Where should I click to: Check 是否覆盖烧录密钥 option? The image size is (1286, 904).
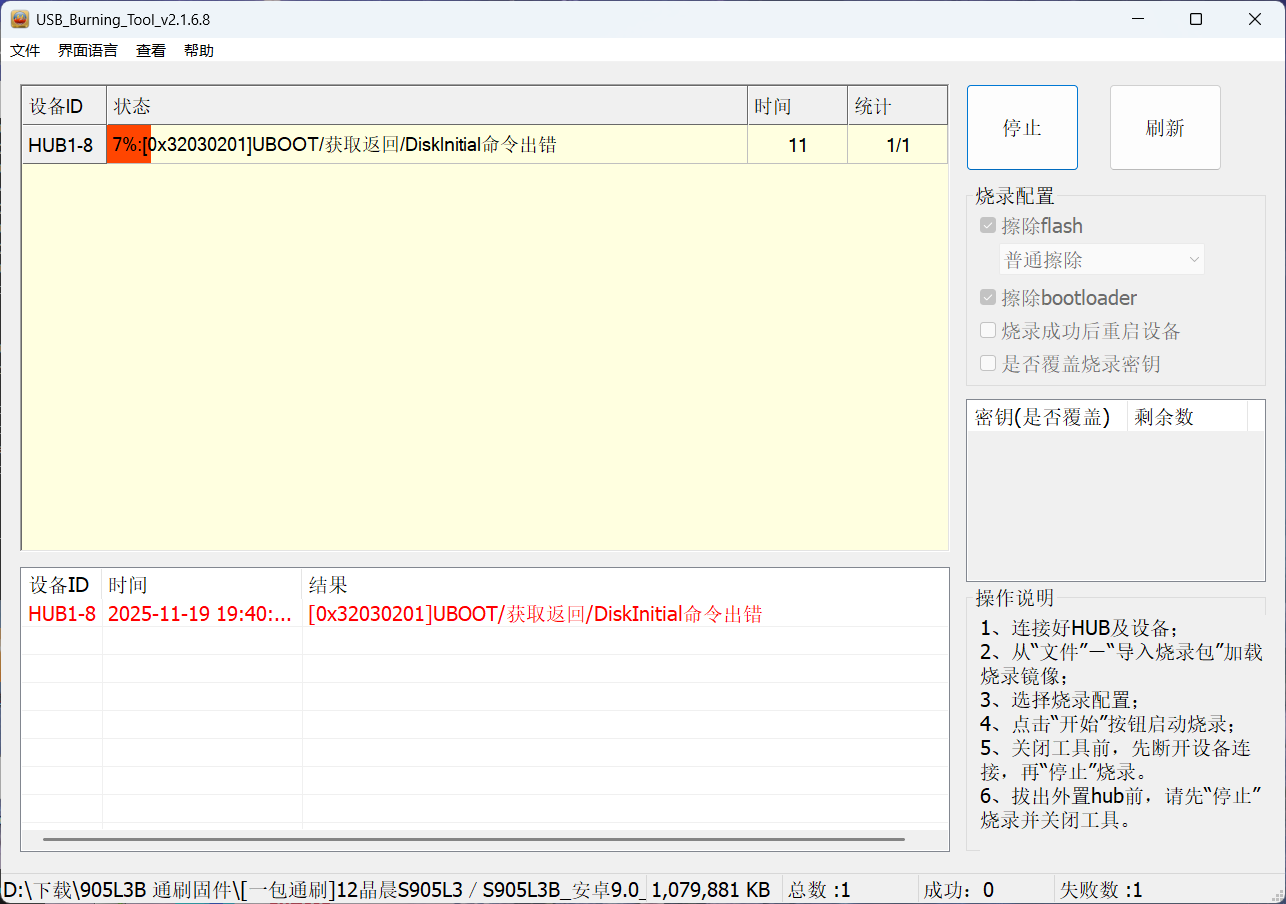click(988, 364)
